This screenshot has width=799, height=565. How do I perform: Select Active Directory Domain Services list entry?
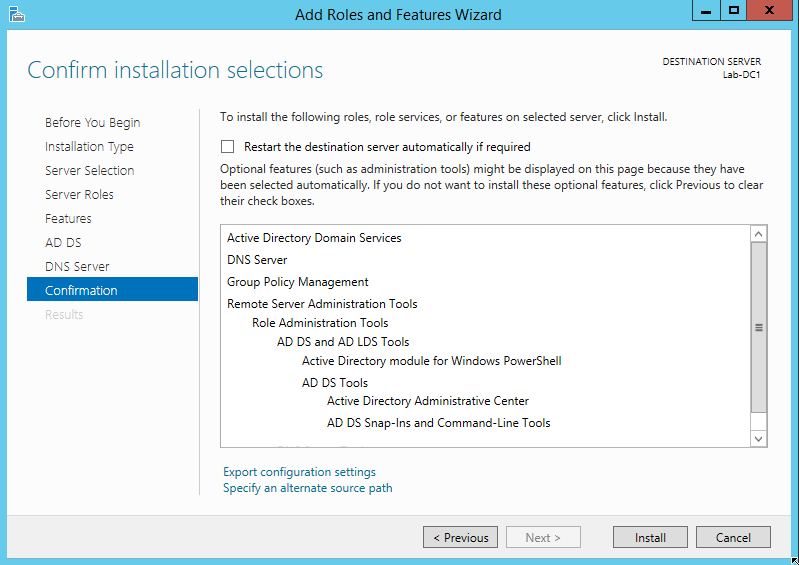point(314,238)
